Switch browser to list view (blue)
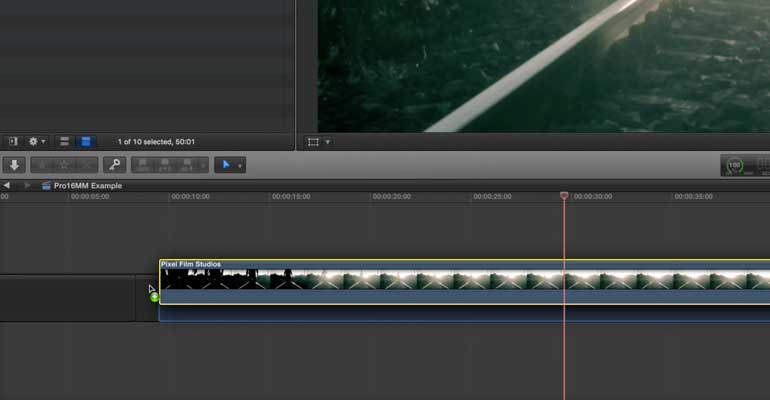Viewport: 770px width, 400px height. 85,141
